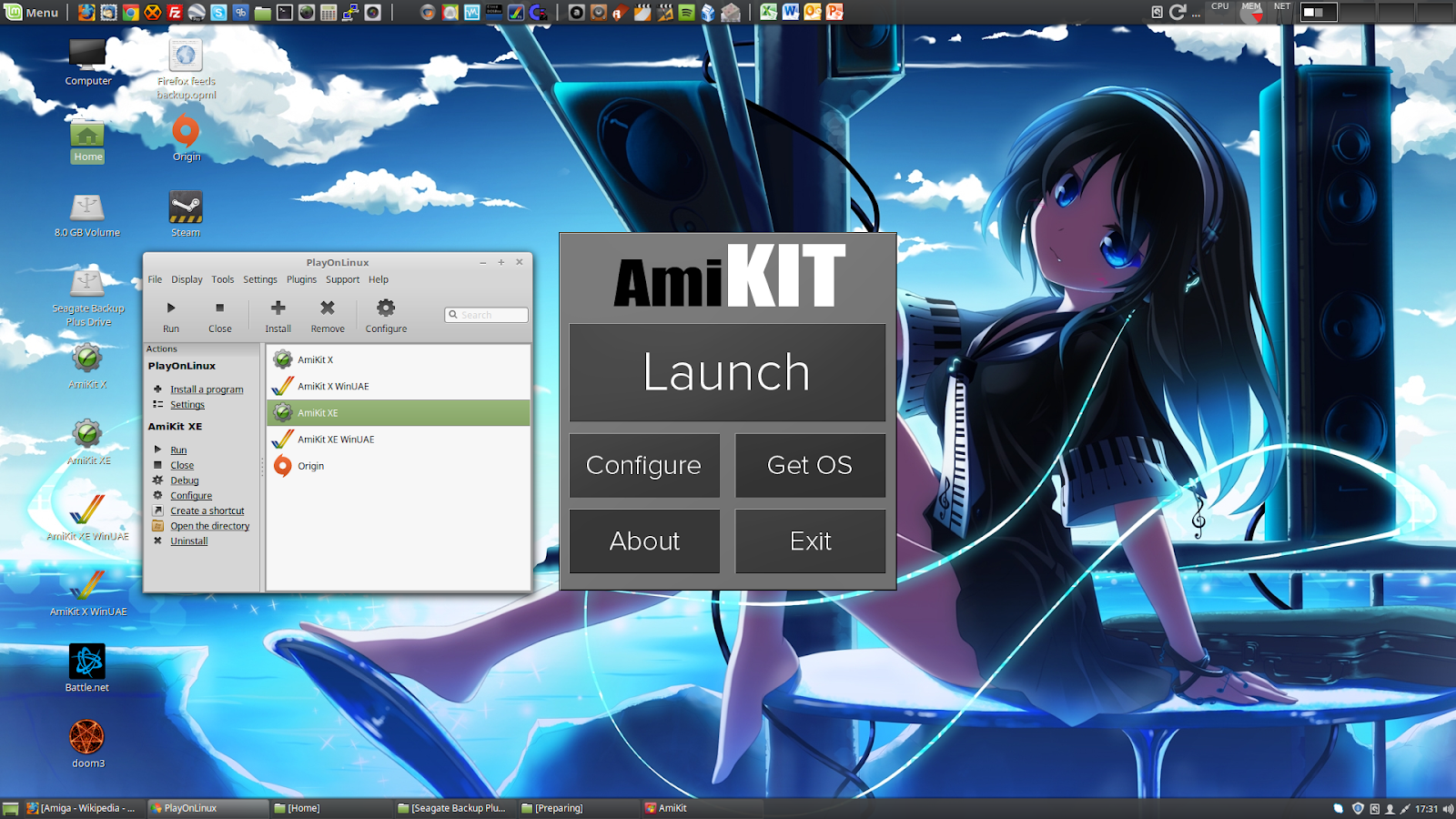Open the PlayOnLinux Tools menu
This screenshot has height=819, width=1456.
[x=222, y=279]
